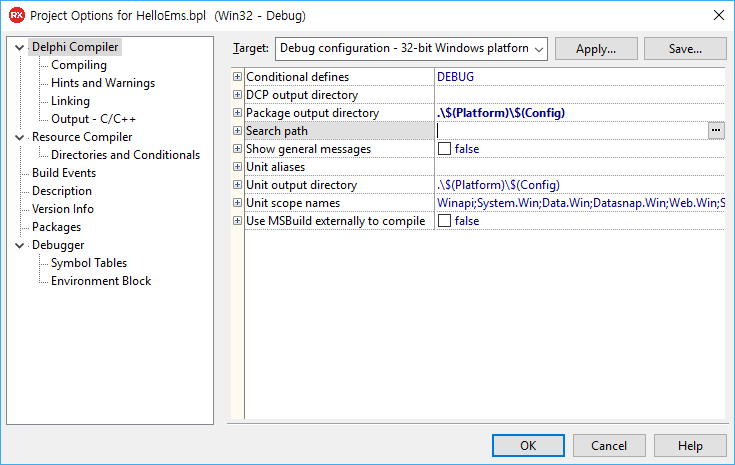Select Compiling in options tree
The width and height of the screenshot is (735, 465).
pos(79,65)
